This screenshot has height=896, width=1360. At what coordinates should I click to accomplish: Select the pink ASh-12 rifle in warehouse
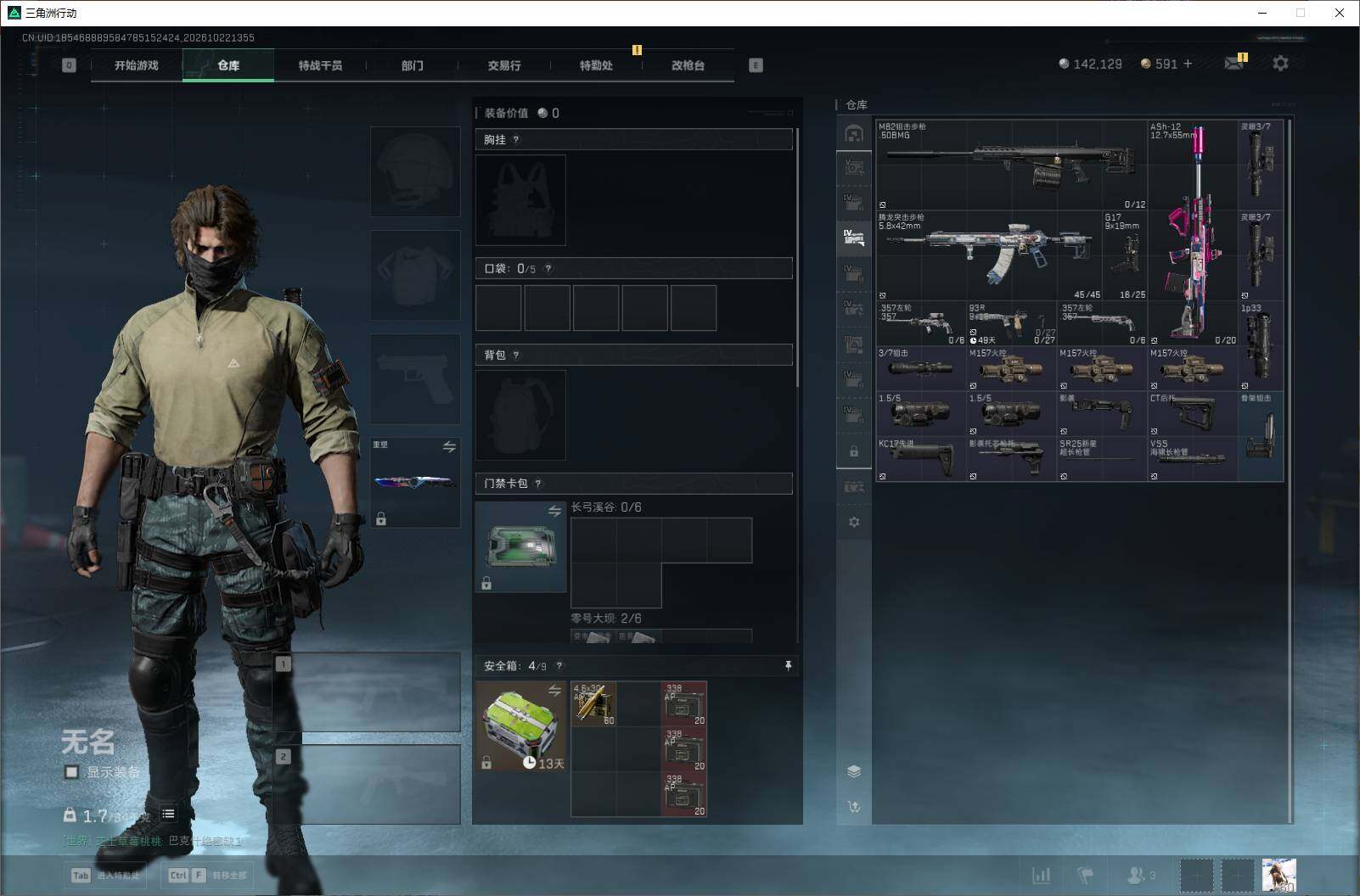(1193, 233)
